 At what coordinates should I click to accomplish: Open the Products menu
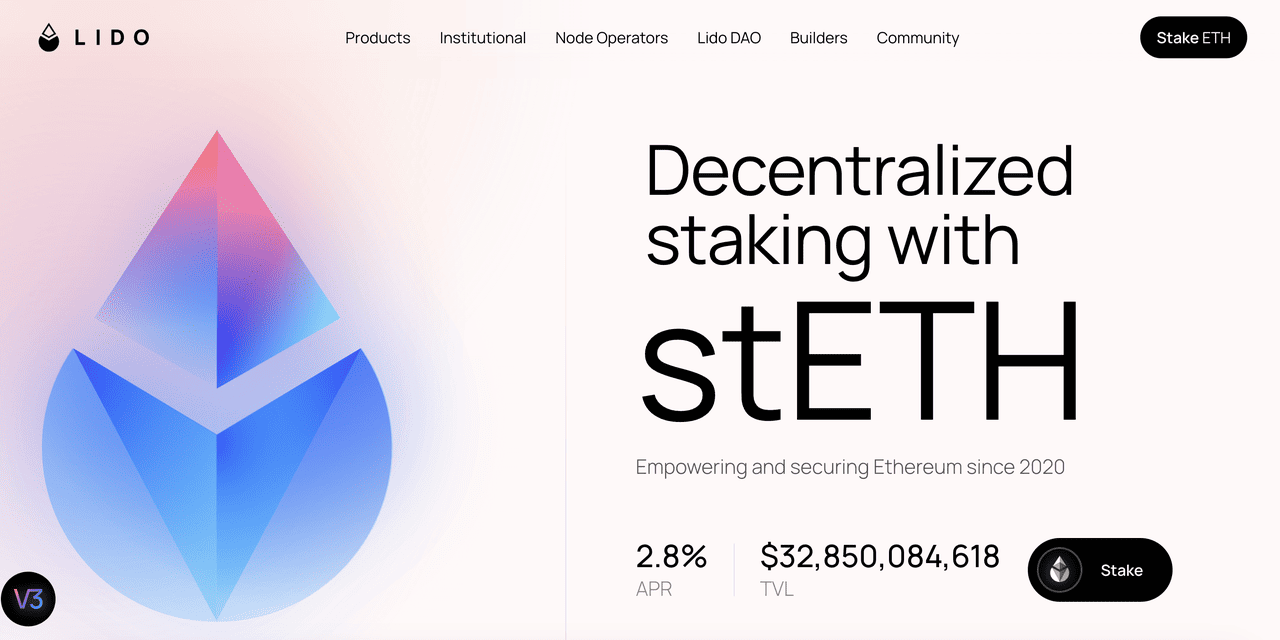pyautogui.click(x=378, y=38)
